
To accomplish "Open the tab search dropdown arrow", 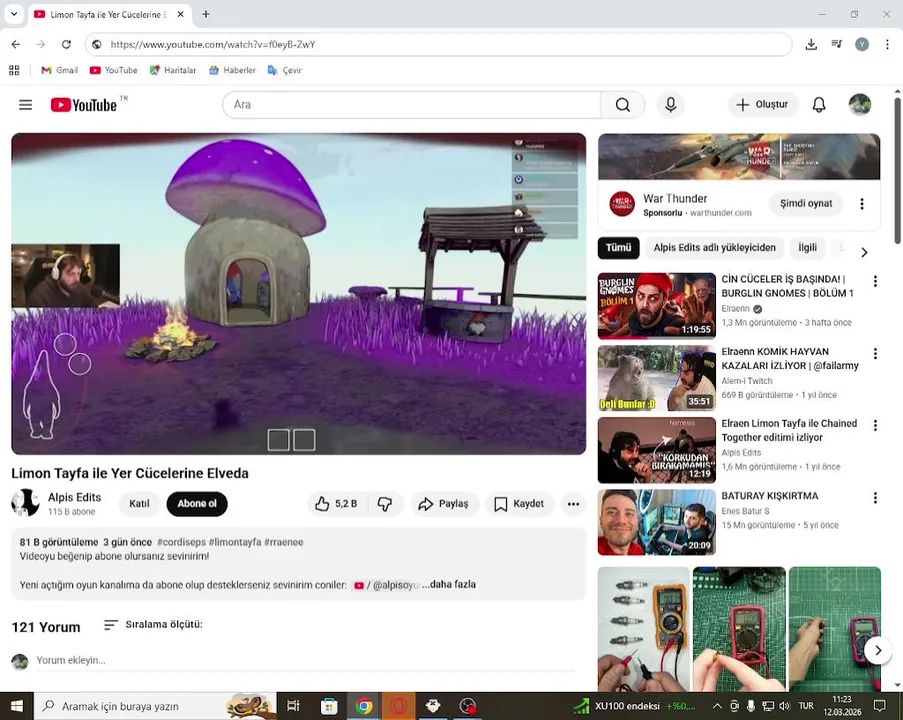I will (14, 14).
